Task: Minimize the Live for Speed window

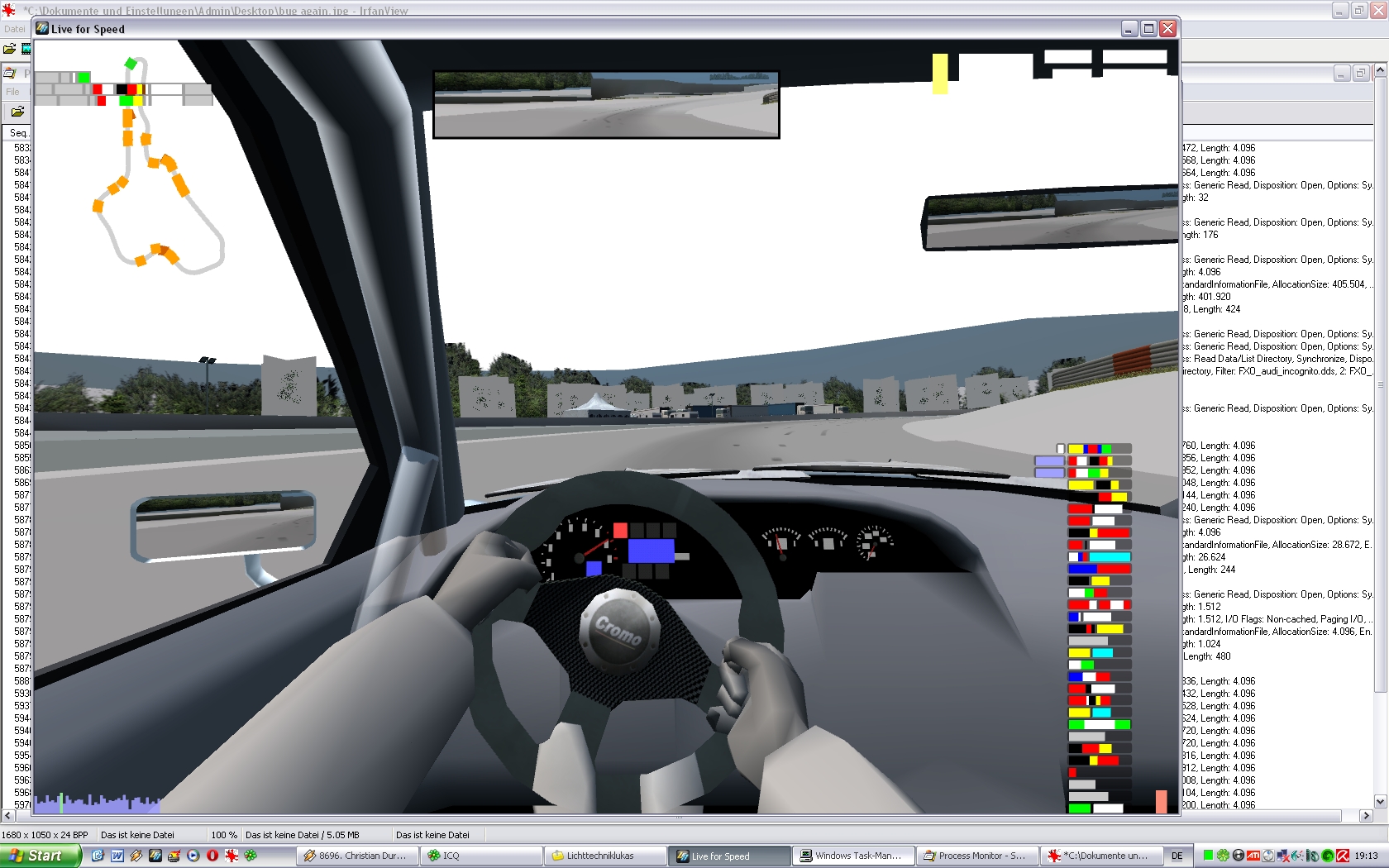Action: click(x=1129, y=29)
